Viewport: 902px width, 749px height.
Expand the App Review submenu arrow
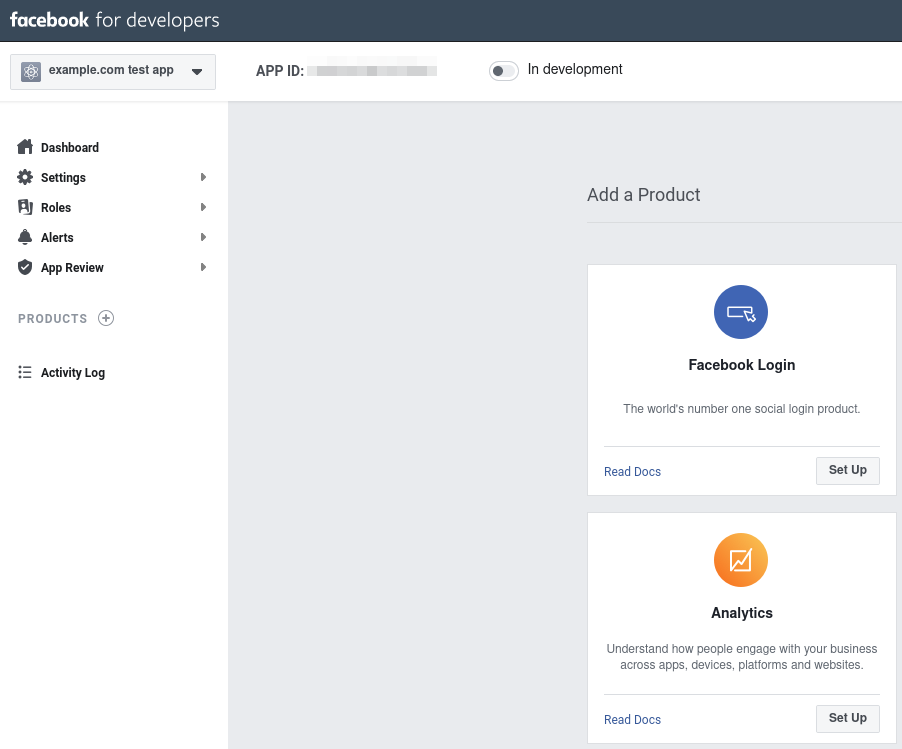pyautogui.click(x=203, y=267)
